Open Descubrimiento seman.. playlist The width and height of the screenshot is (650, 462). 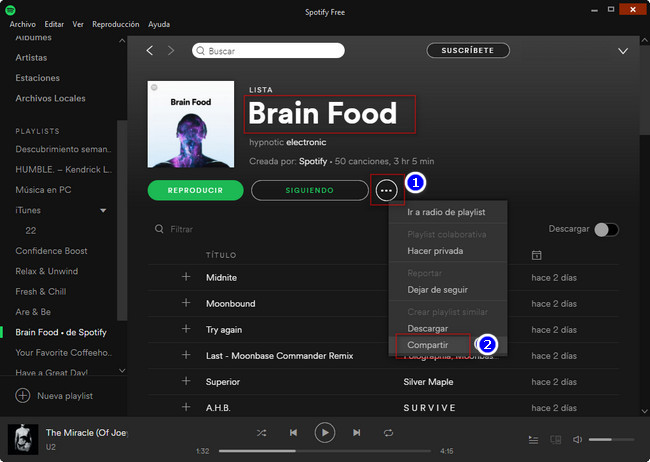[x=63, y=149]
